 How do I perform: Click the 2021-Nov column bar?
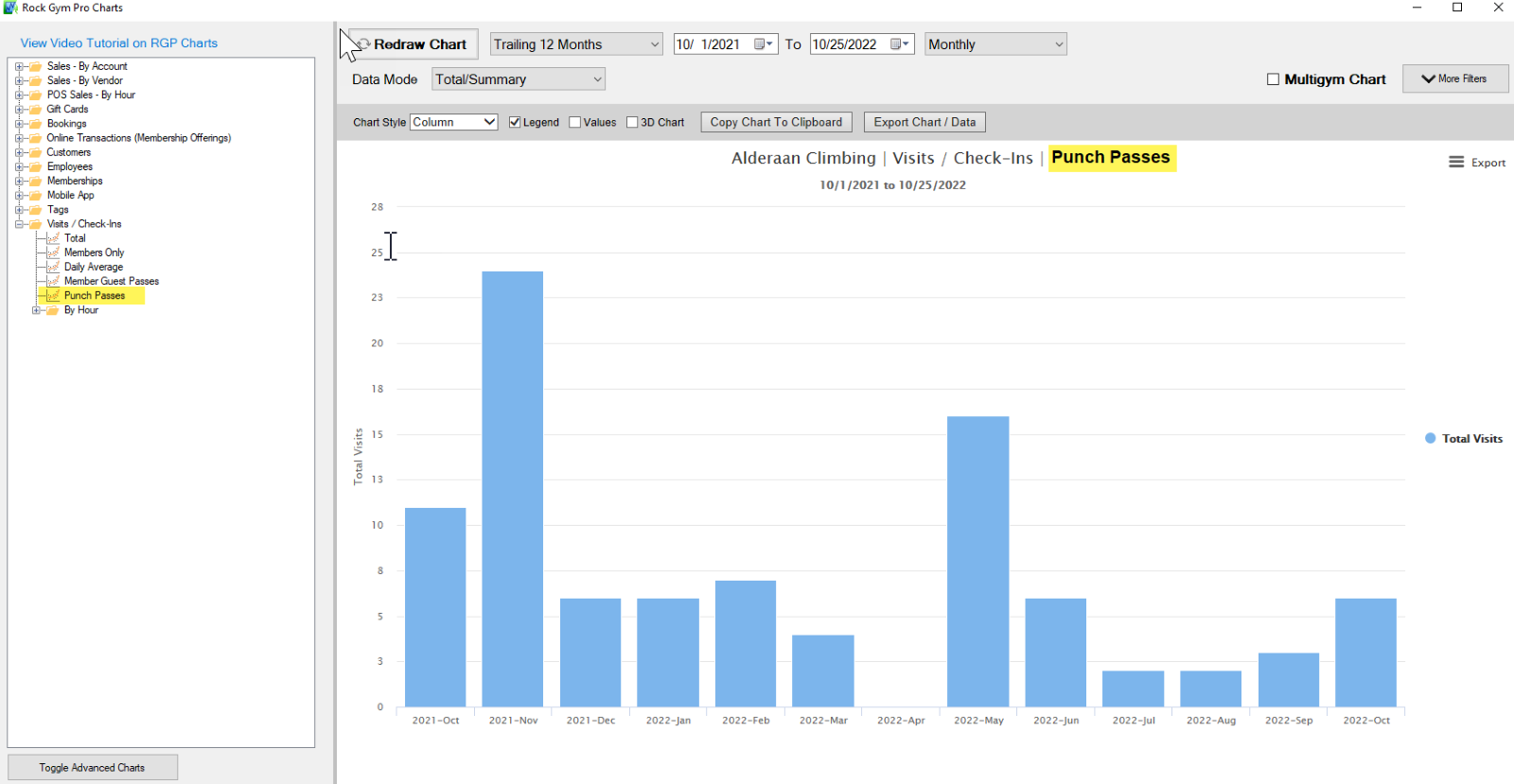[x=512, y=489]
